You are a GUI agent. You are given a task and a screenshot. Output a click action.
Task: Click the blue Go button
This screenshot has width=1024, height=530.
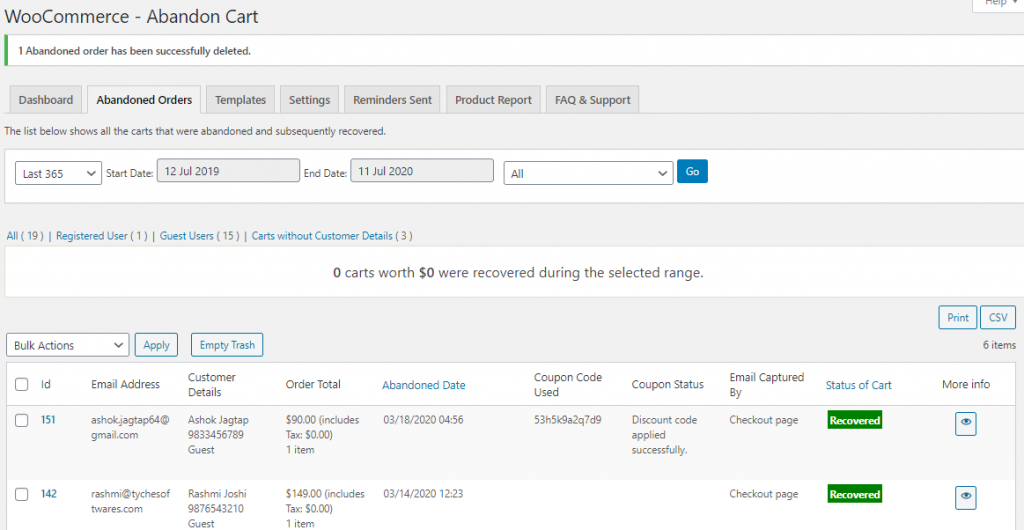tap(692, 171)
